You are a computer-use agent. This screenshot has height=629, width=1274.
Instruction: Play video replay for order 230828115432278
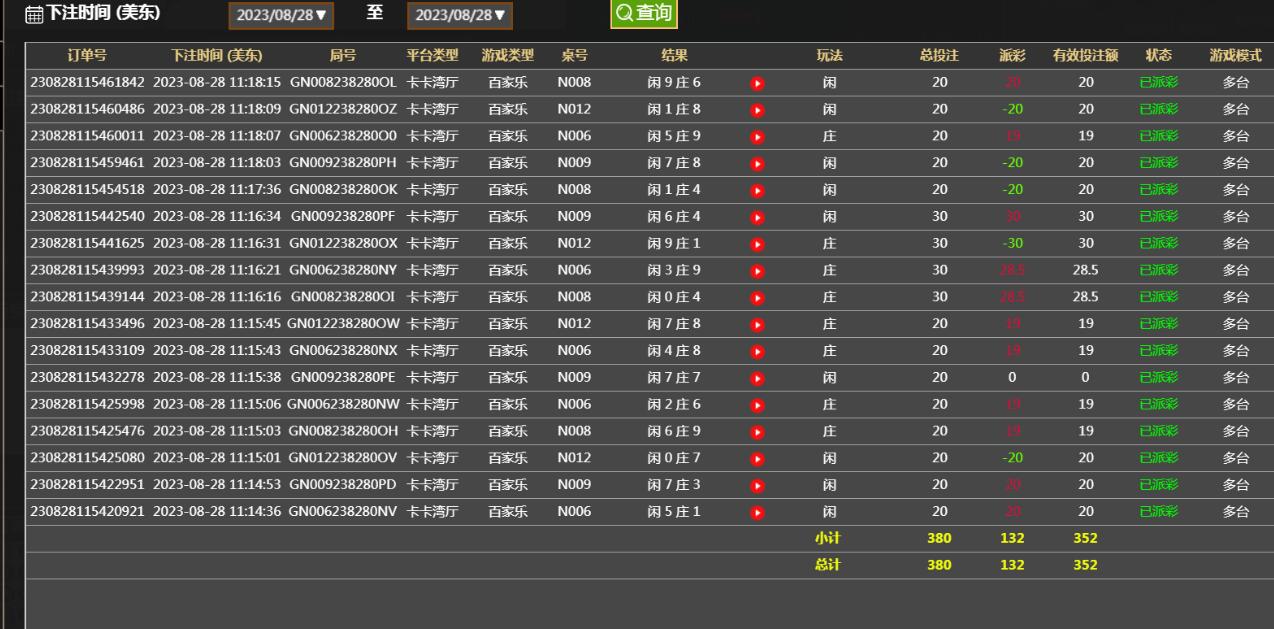(x=757, y=378)
